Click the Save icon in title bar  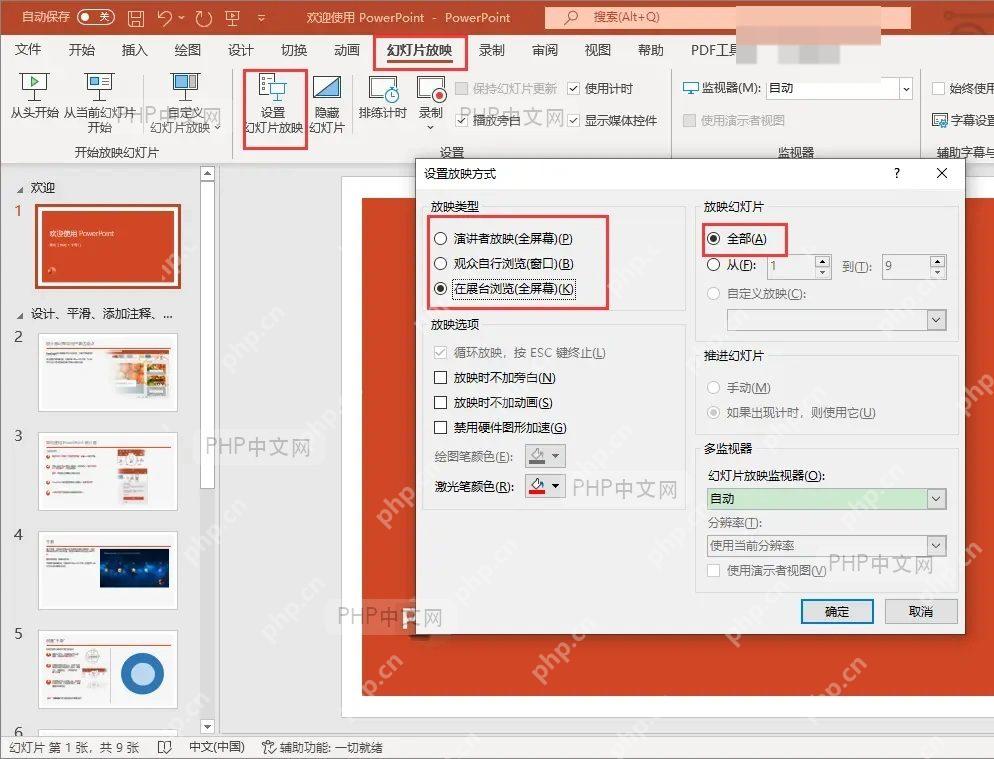click(x=136, y=18)
